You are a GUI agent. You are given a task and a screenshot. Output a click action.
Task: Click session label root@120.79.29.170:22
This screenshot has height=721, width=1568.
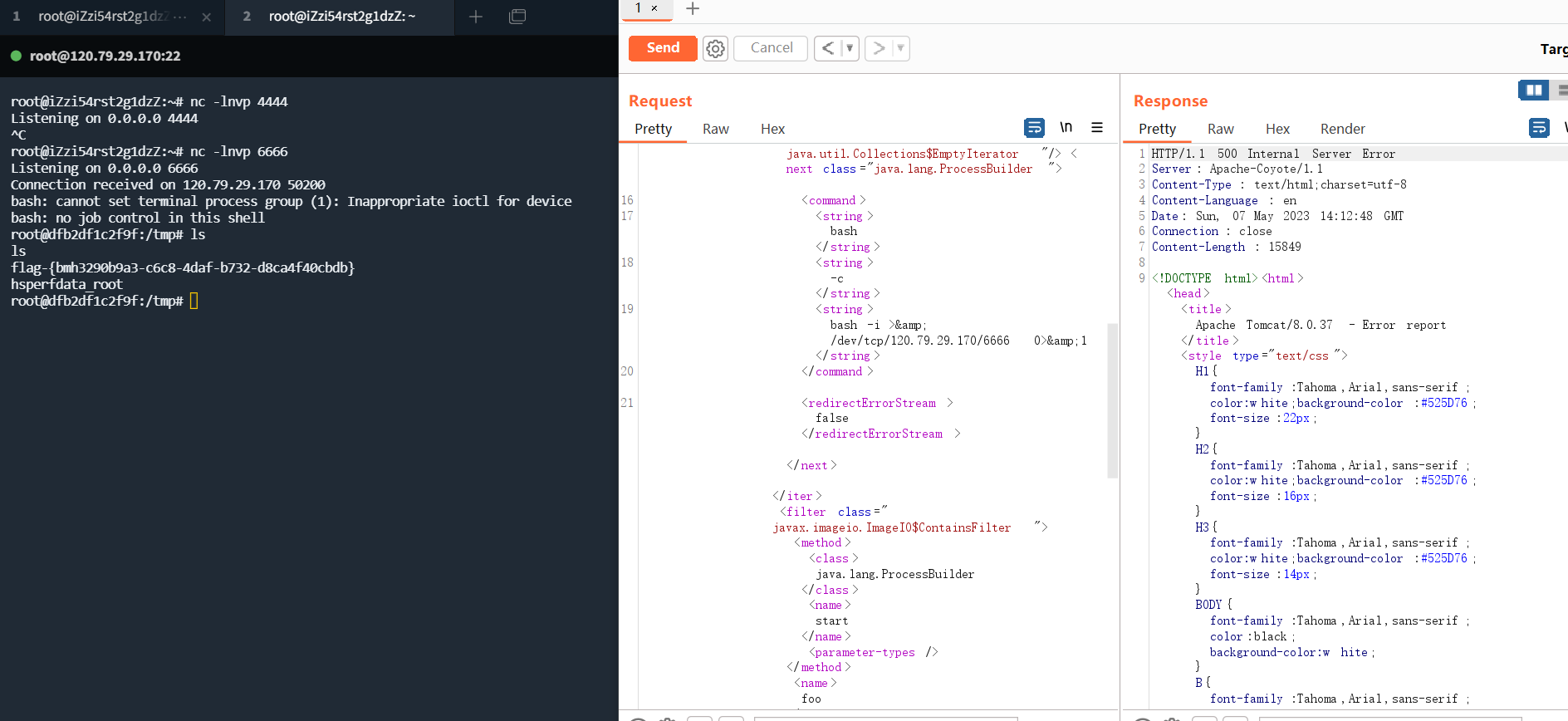click(105, 56)
